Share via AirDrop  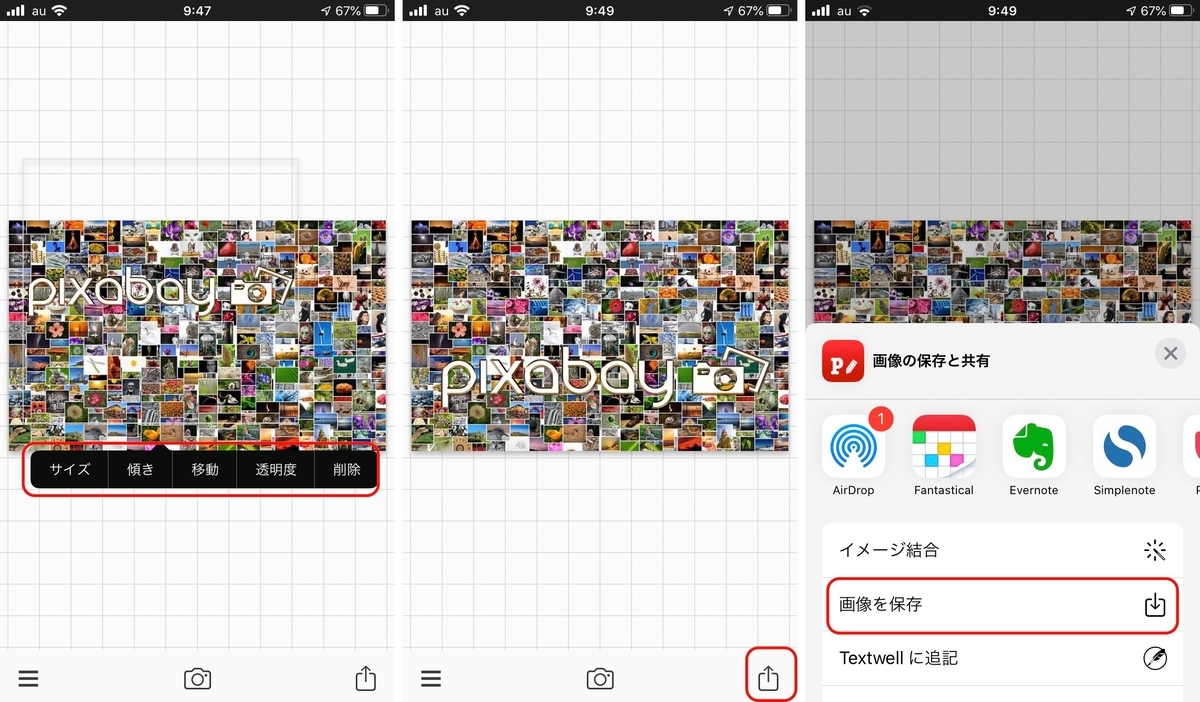853,455
